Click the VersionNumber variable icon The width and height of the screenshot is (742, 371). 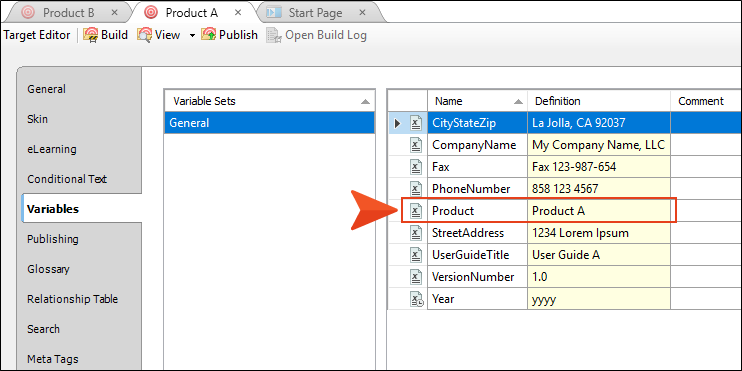pyautogui.click(x=415, y=277)
